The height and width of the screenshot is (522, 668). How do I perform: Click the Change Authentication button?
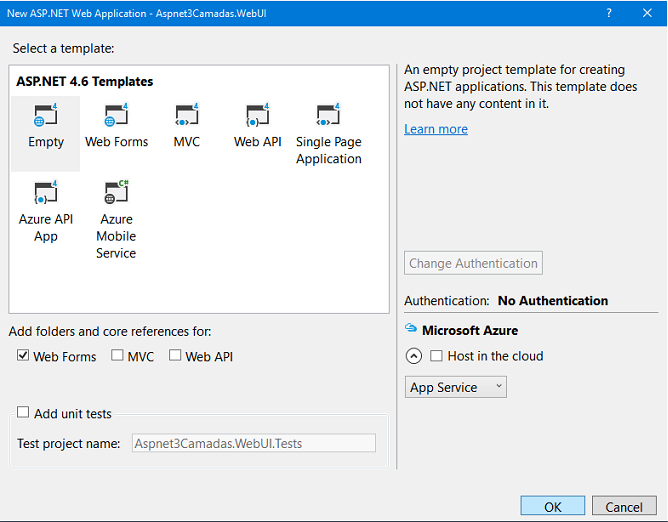tap(473, 263)
